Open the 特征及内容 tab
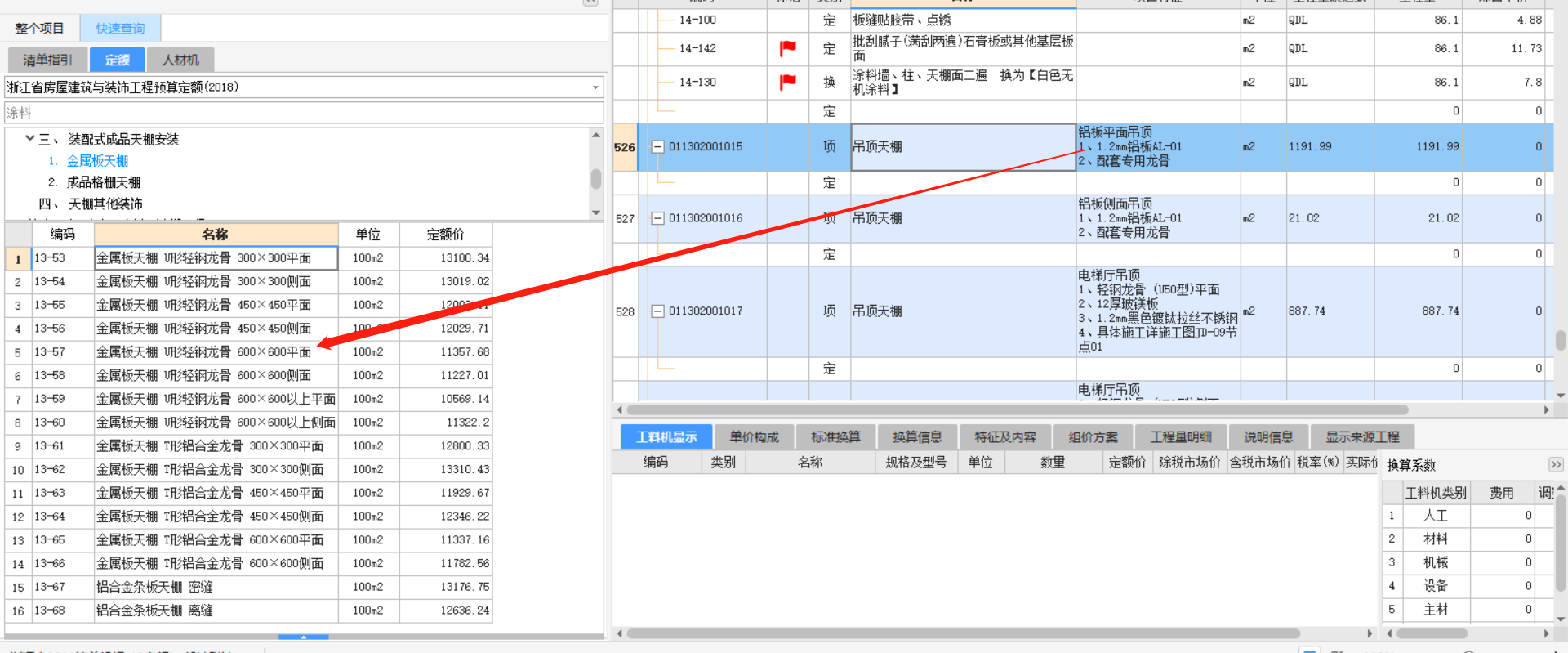This screenshot has height=653, width=1568. pyautogui.click(x=1005, y=437)
